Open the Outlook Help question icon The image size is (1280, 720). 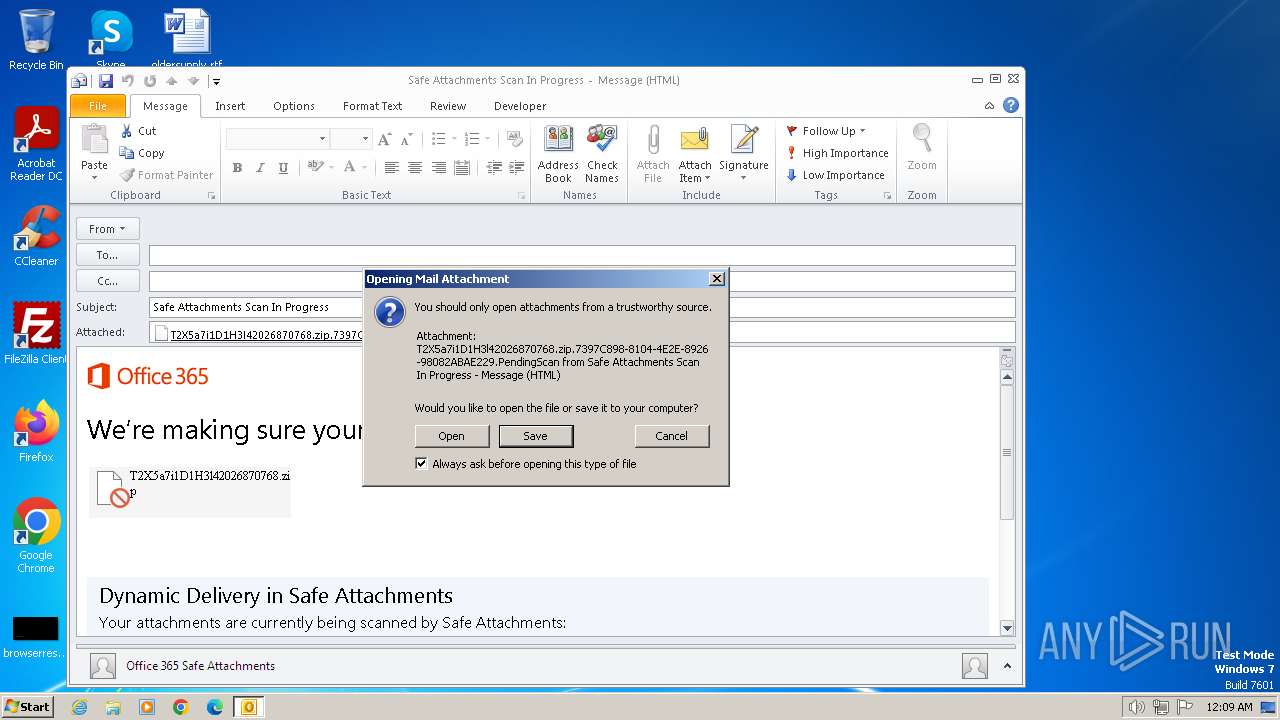click(x=1011, y=105)
